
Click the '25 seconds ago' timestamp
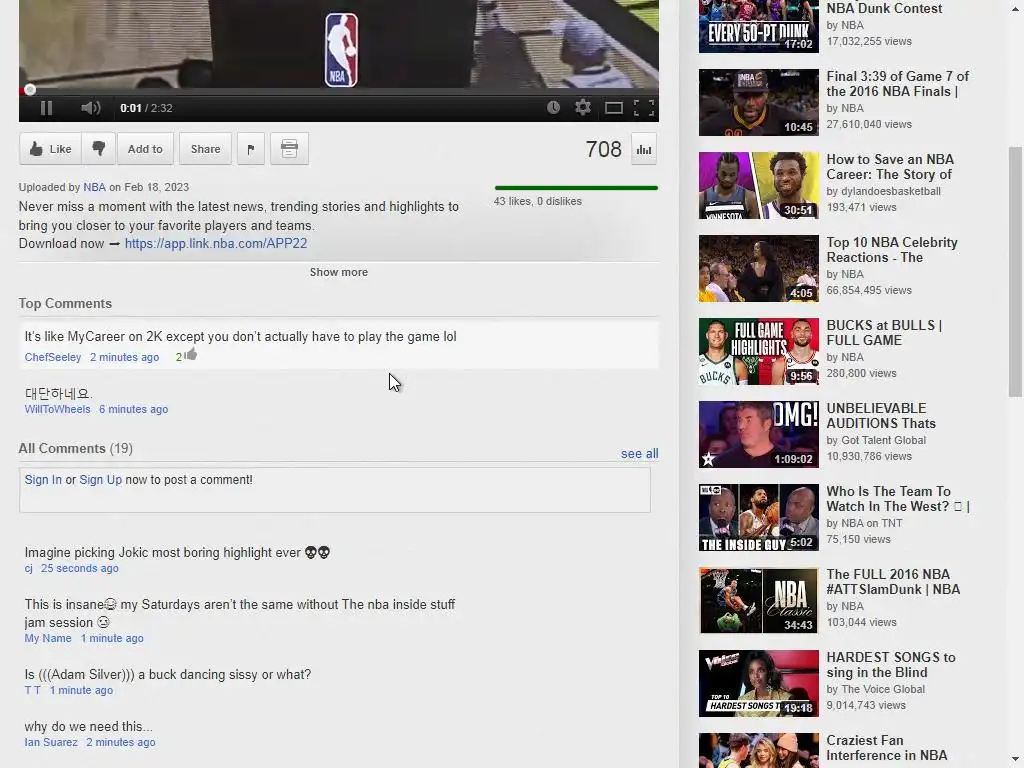click(80, 569)
